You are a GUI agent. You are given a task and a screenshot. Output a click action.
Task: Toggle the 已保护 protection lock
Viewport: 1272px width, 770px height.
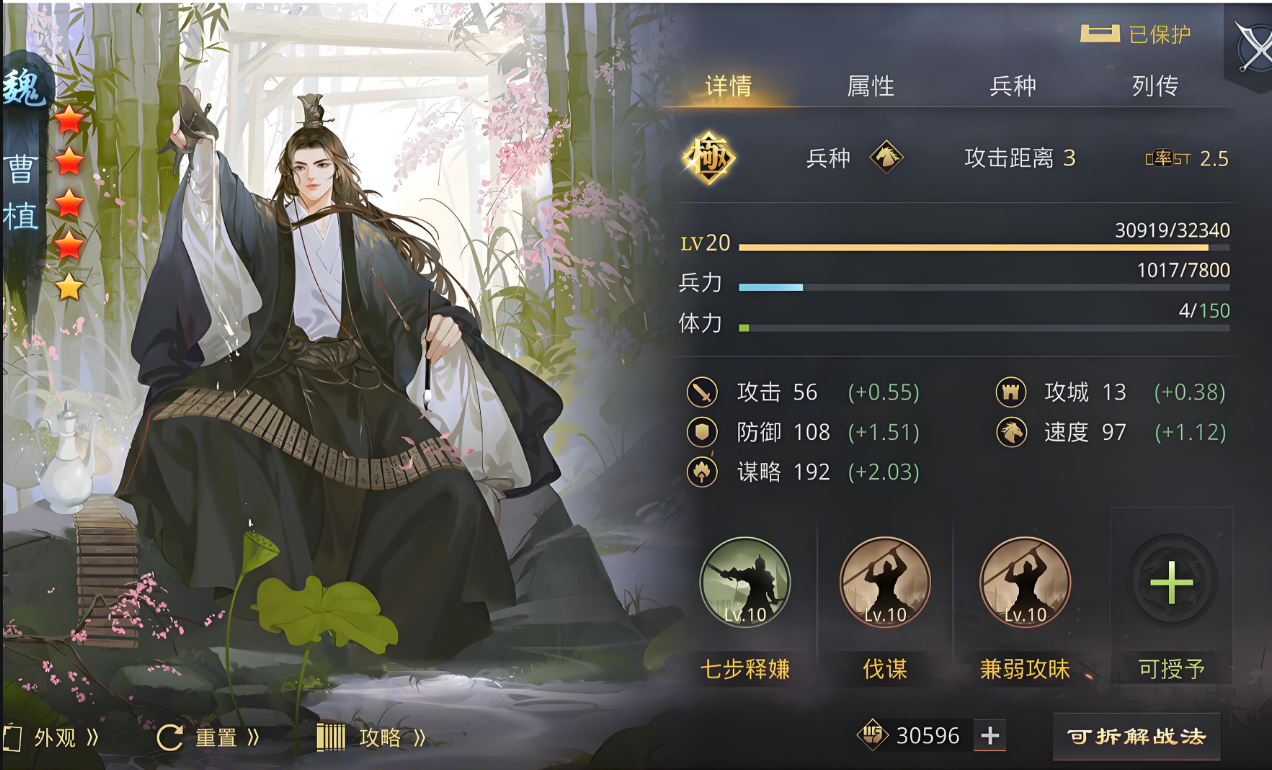1136,34
